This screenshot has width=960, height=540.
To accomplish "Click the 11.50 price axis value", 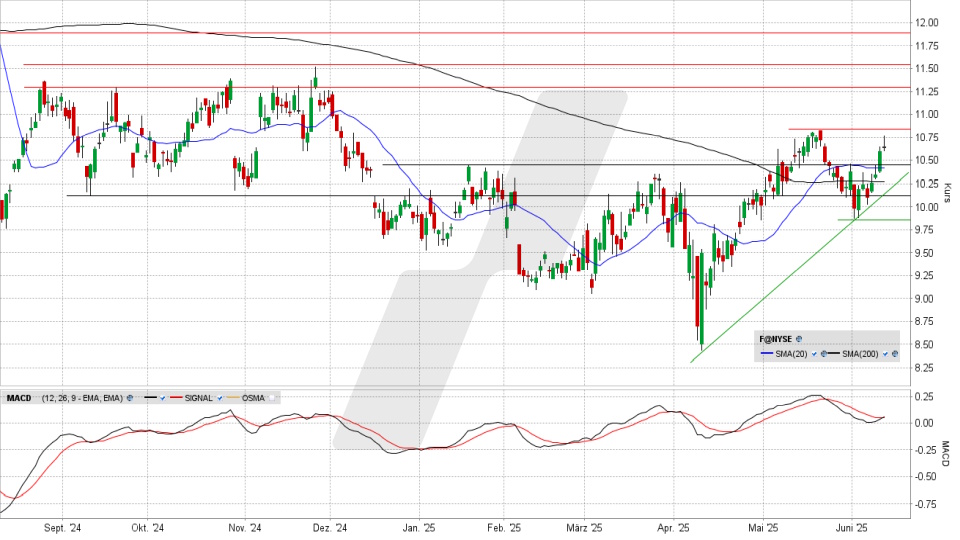I will 926,69.
